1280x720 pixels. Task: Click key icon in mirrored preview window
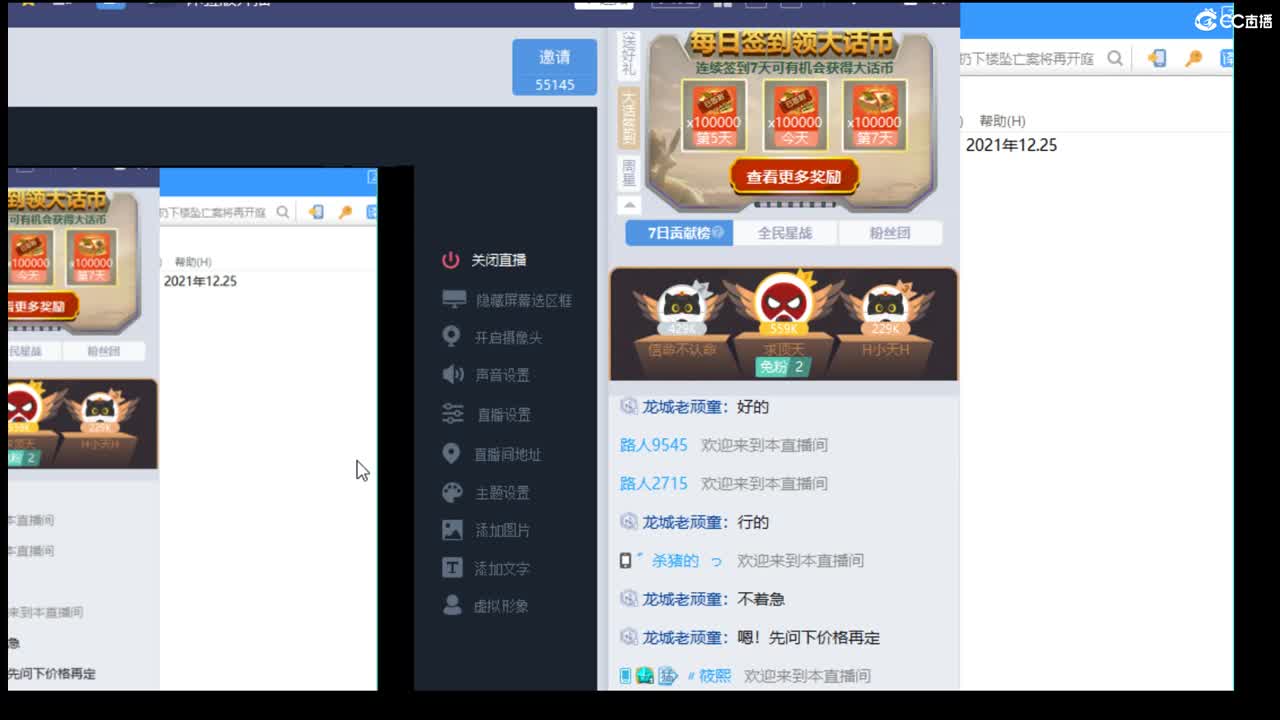click(x=346, y=212)
